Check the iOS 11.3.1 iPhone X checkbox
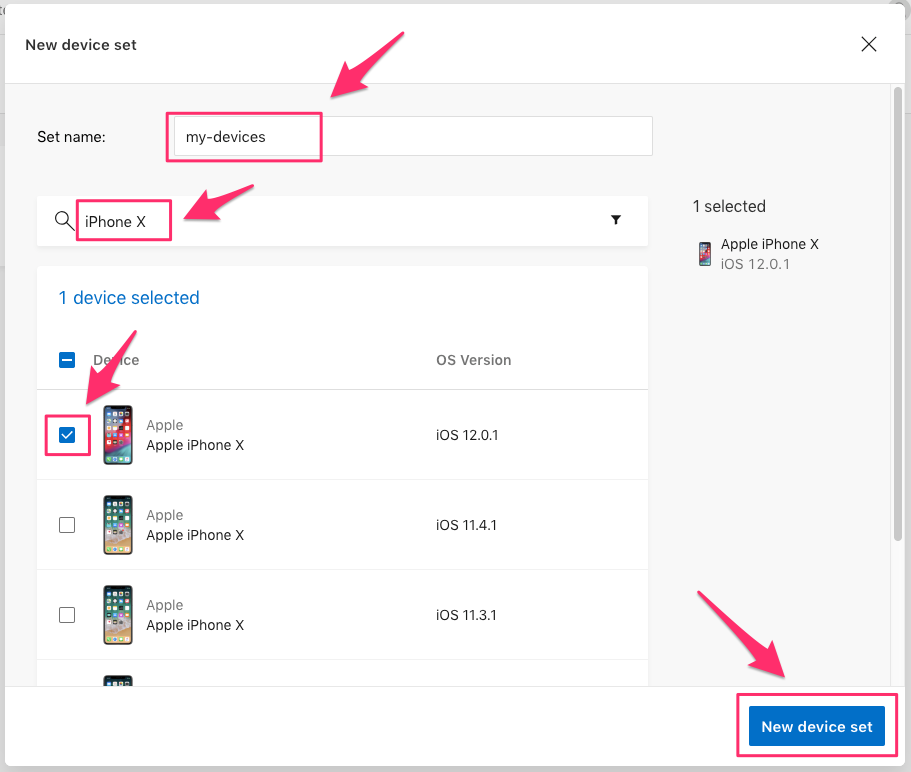The height and width of the screenshot is (772, 911). coord(67,615)
